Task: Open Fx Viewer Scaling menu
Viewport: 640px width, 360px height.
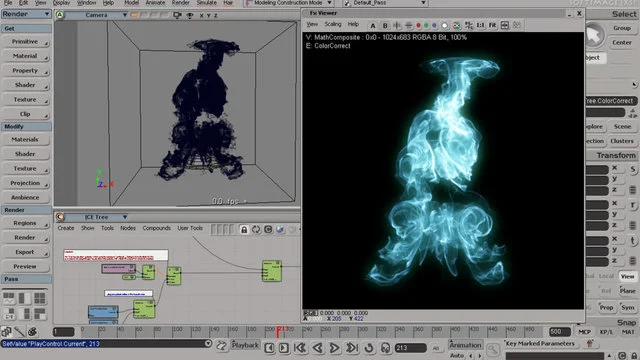Action: tap(333, 24)
